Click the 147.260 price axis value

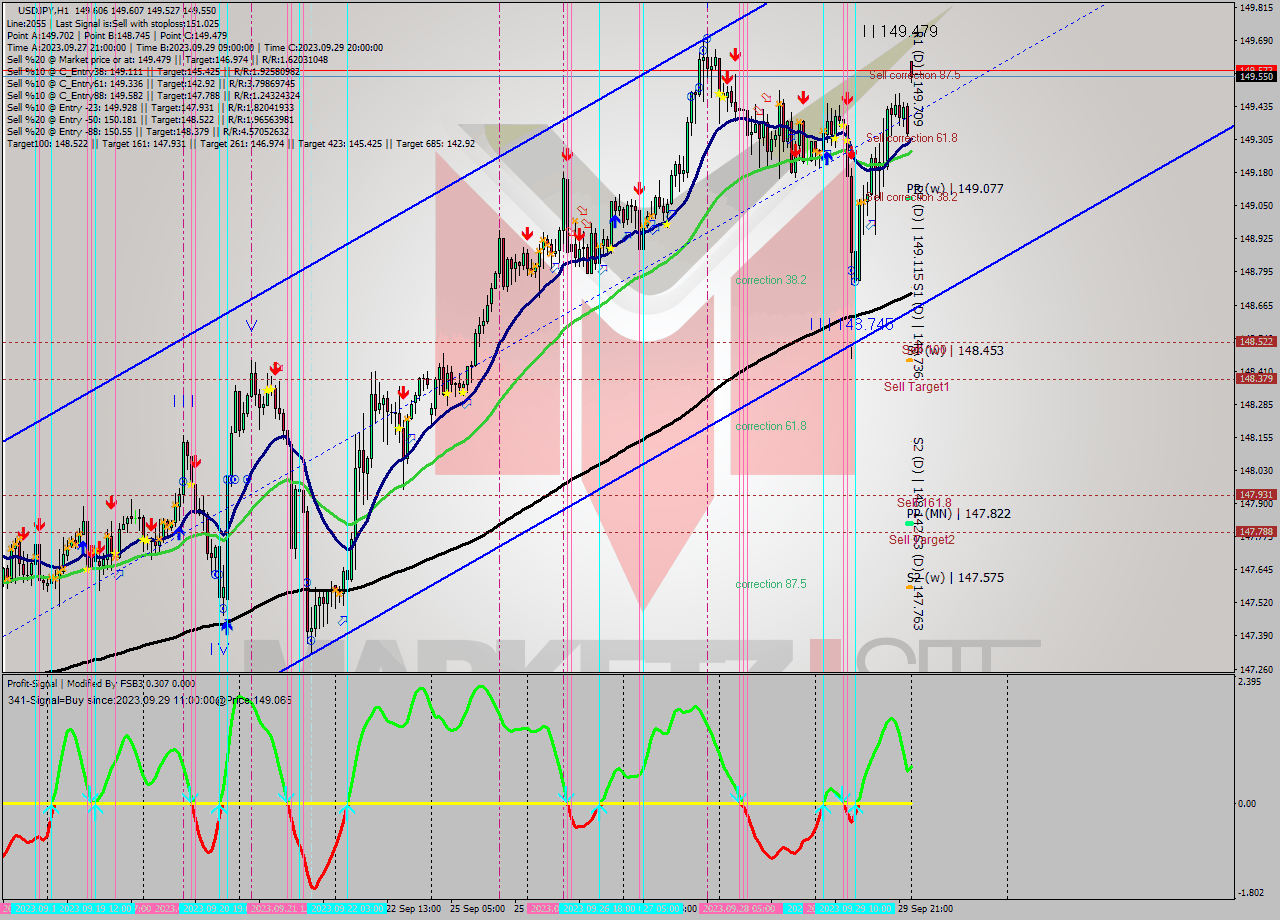(1256, 669)
